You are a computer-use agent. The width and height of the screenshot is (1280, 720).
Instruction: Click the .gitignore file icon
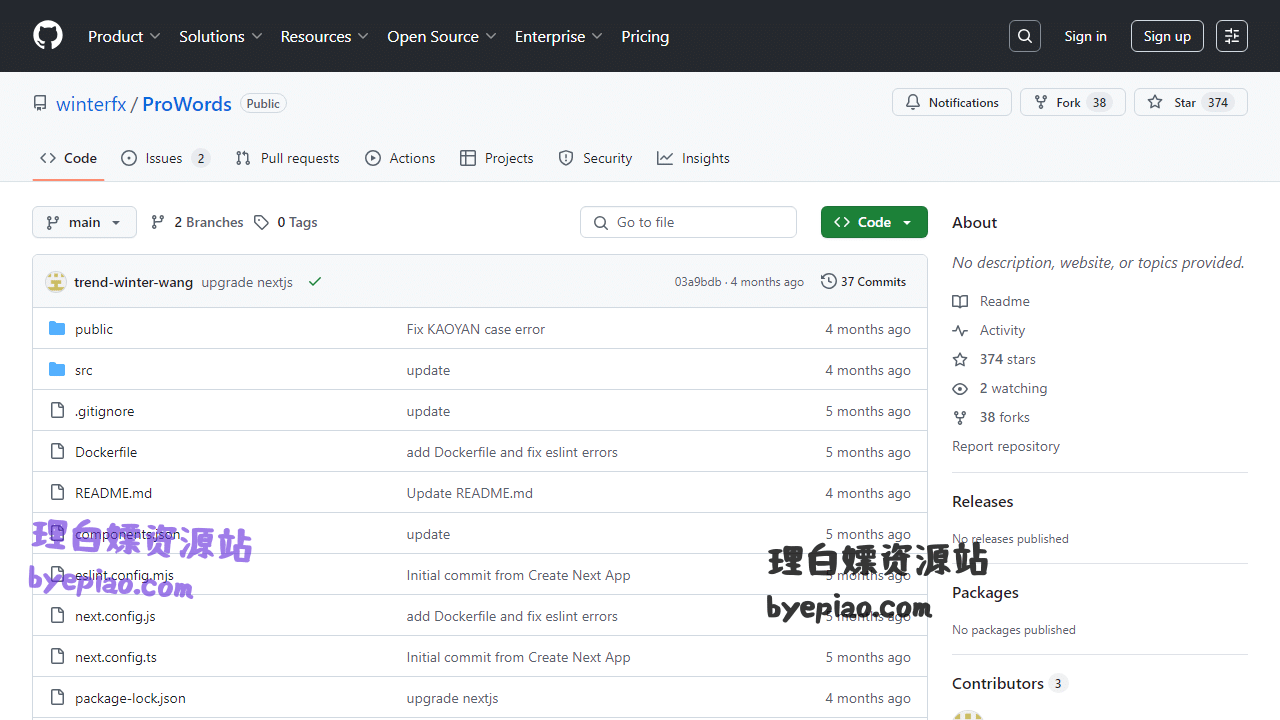click(57, 411)
